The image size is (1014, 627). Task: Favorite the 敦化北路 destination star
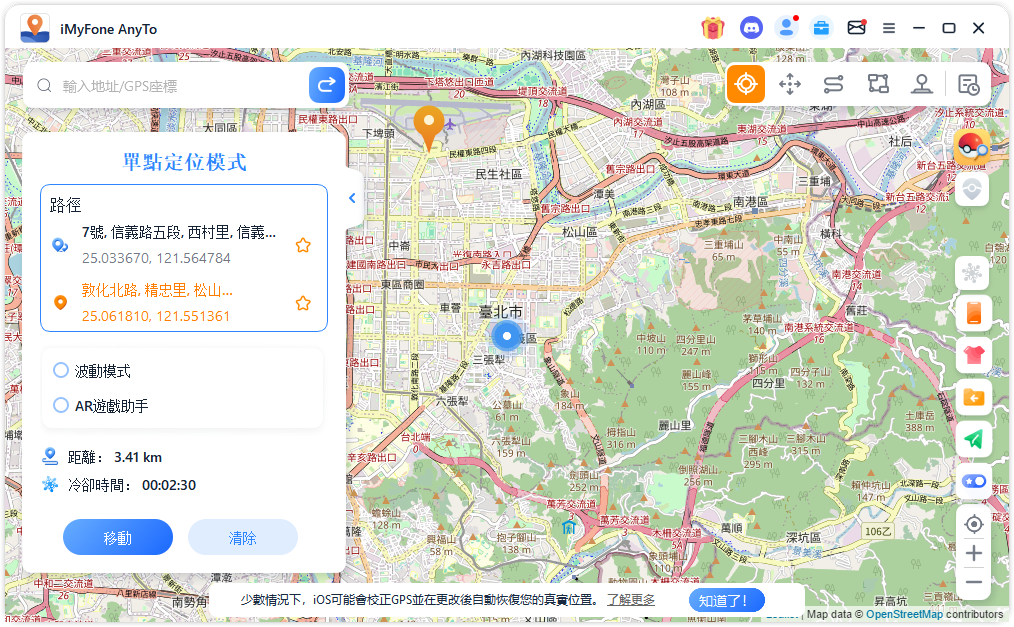(303, 303)
